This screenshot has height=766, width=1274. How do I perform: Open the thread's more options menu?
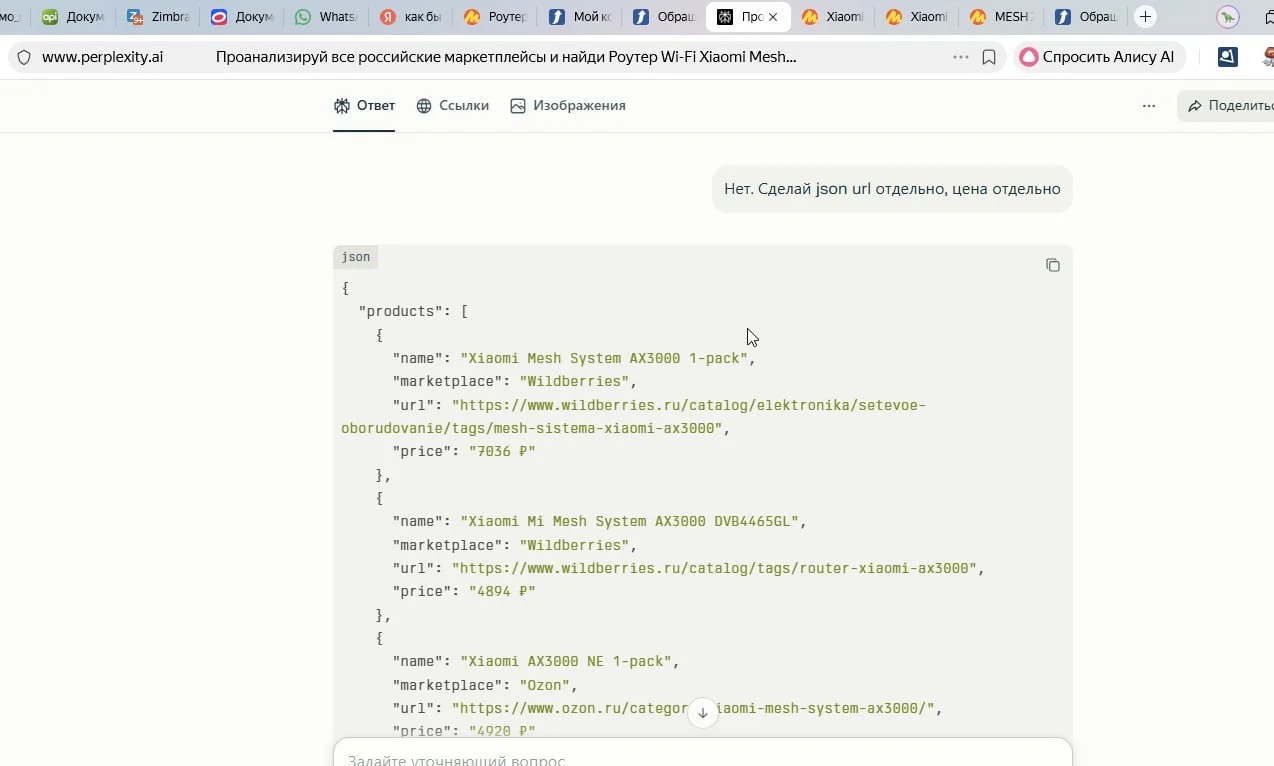[1148, 106]
